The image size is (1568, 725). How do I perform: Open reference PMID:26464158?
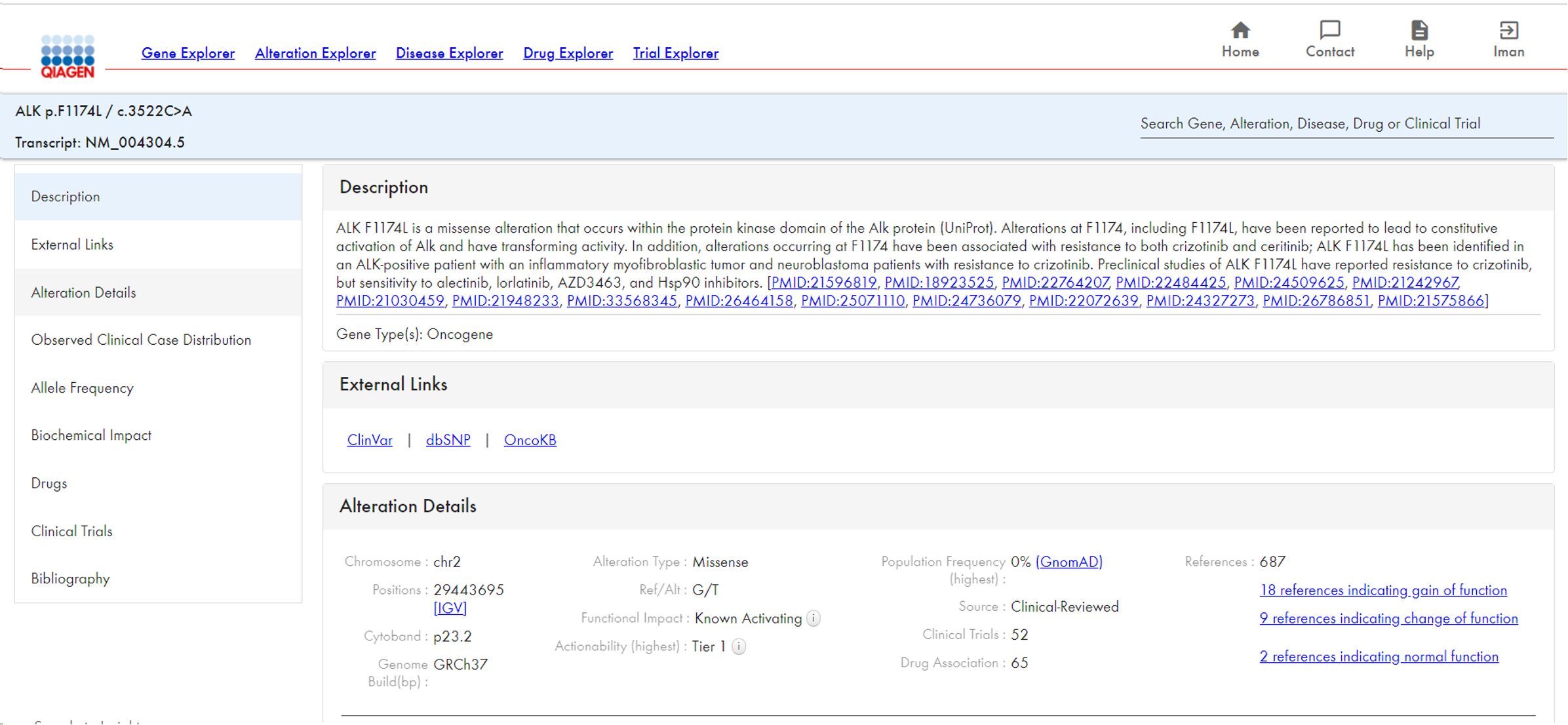pos(739,301)
